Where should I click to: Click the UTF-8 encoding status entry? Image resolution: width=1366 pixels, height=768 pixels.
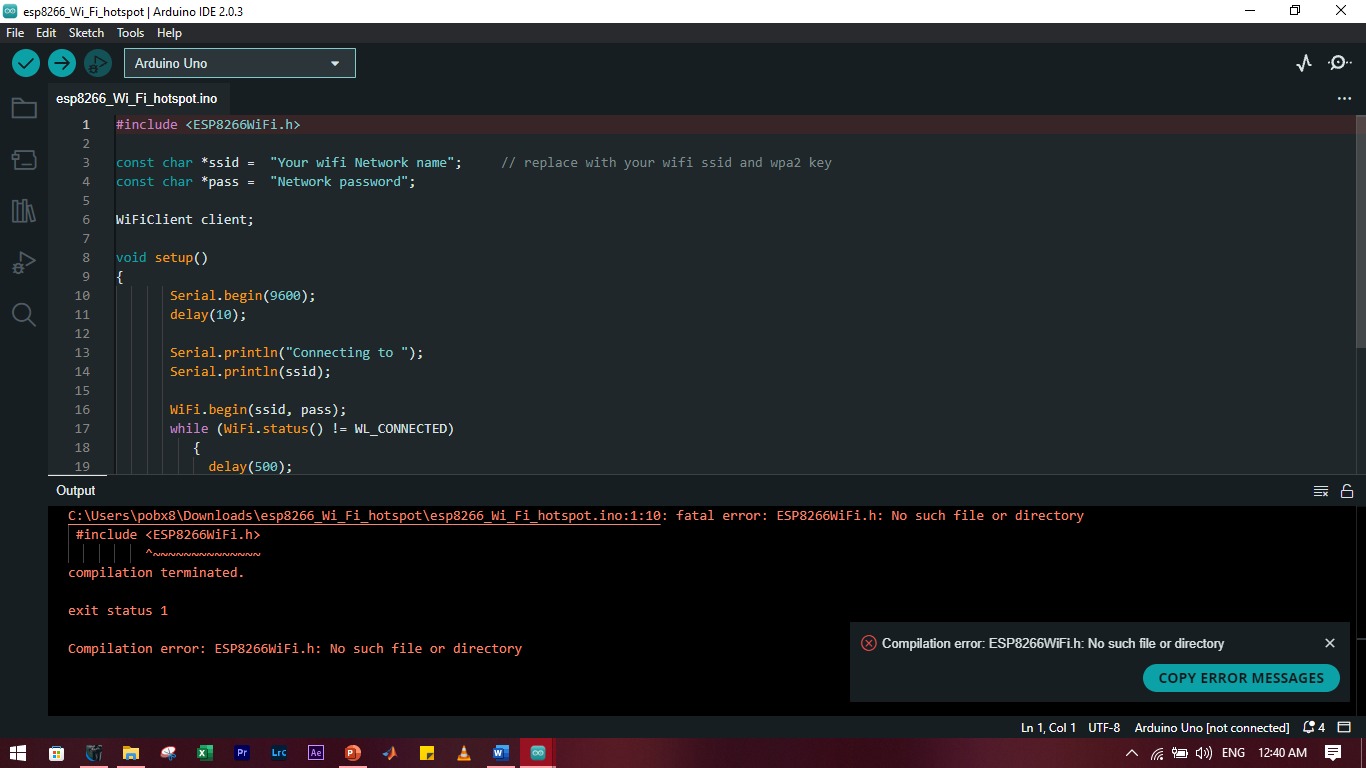[1104, 727]
